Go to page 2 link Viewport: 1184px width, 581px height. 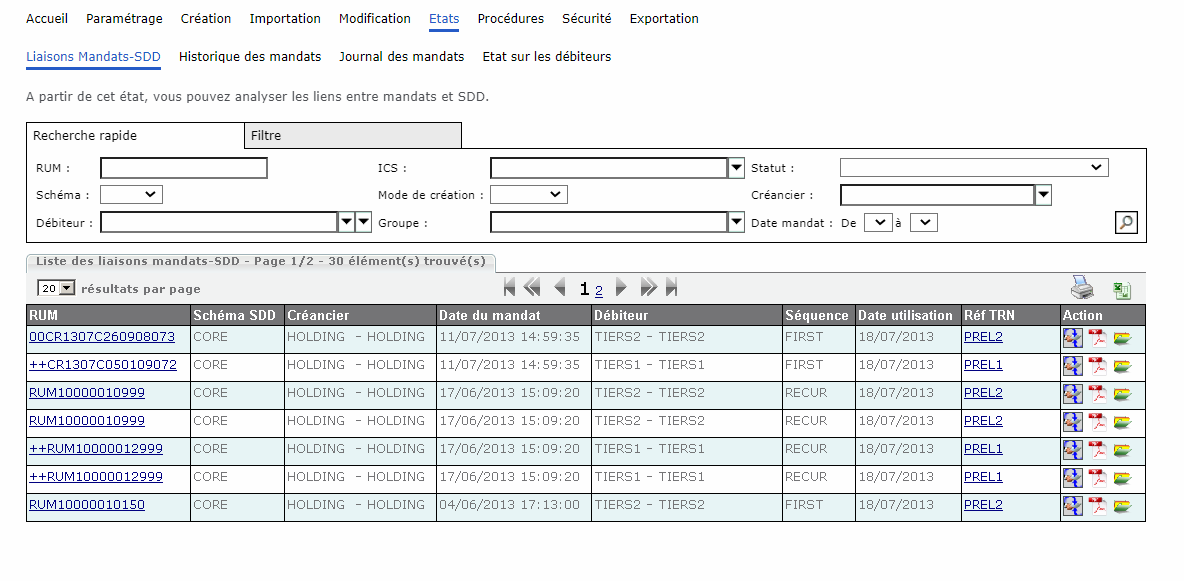[x=599, y=291]
